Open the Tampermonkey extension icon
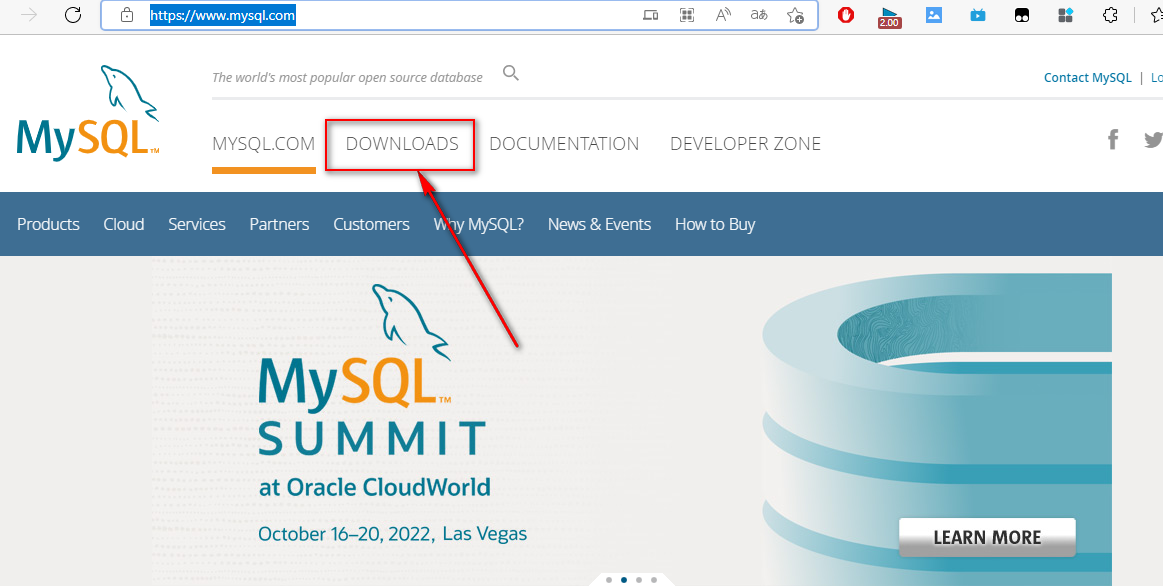This screenshot has height=587, width=1163. (1022, 15)
